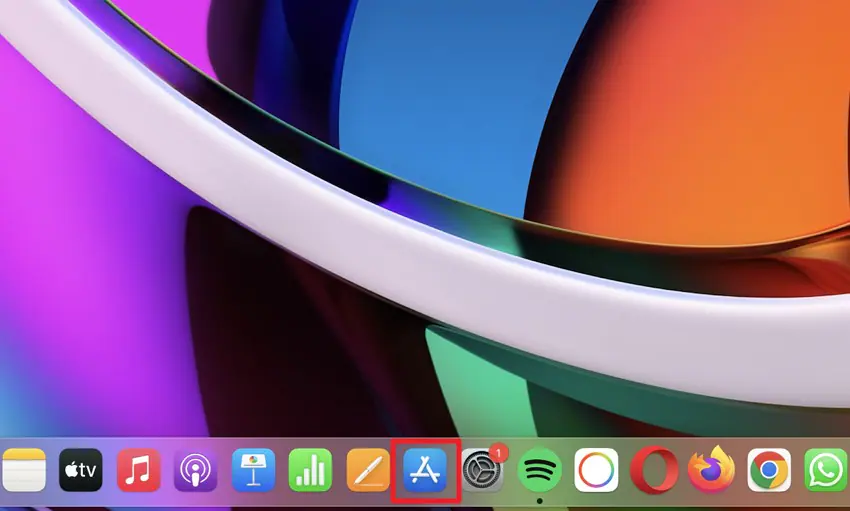Open Google Chrome from the Dock
Viewport: 850px width, 511px height.
(x=769, y=470)
